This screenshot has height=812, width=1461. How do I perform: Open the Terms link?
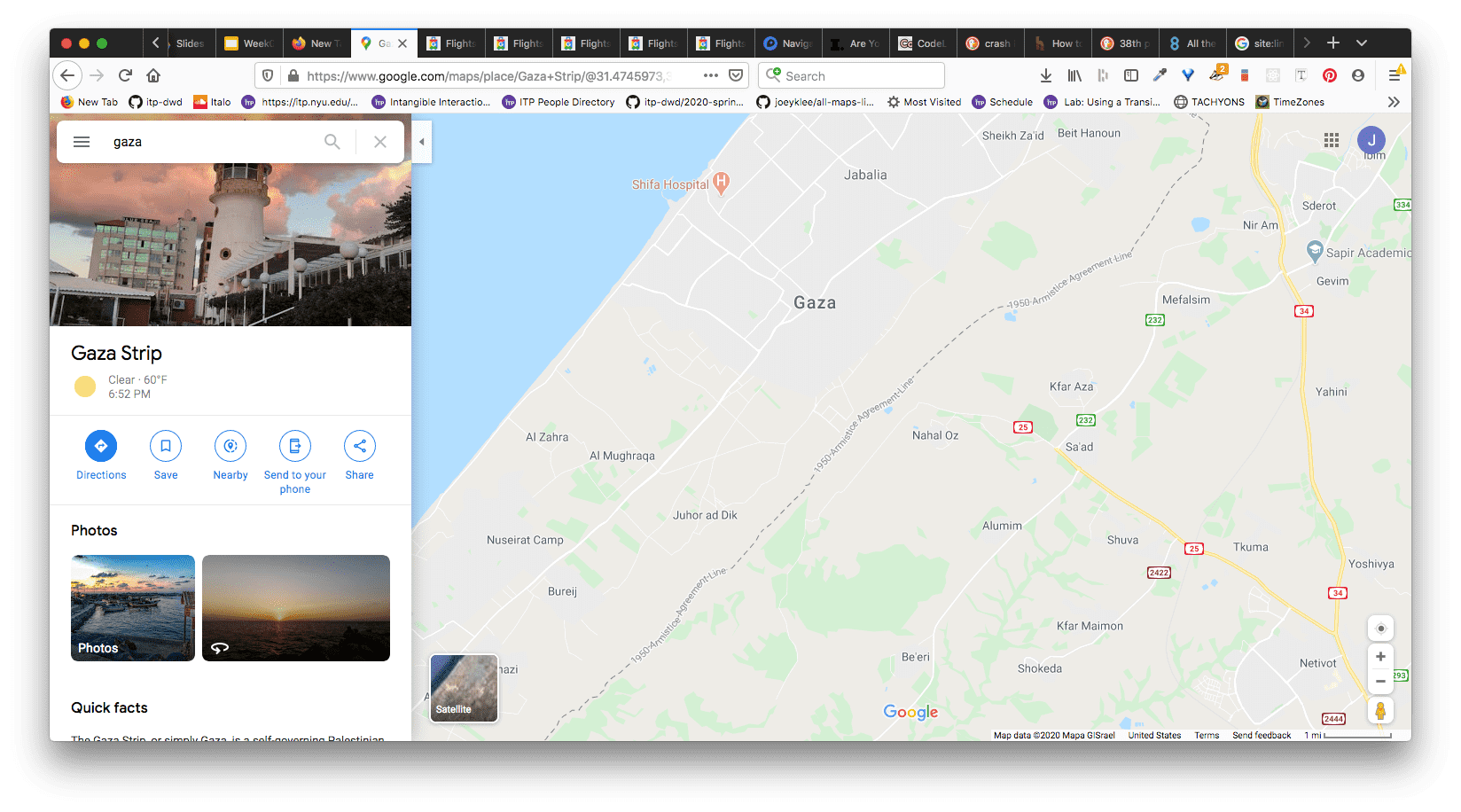1206,735
